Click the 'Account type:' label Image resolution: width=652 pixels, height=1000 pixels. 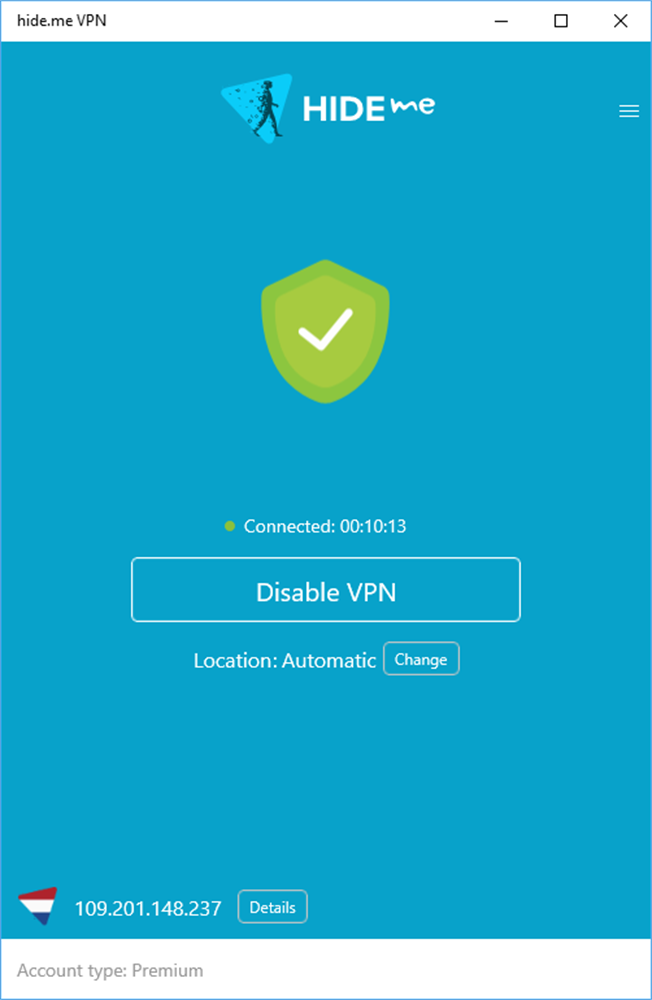[x=72, y=971]
